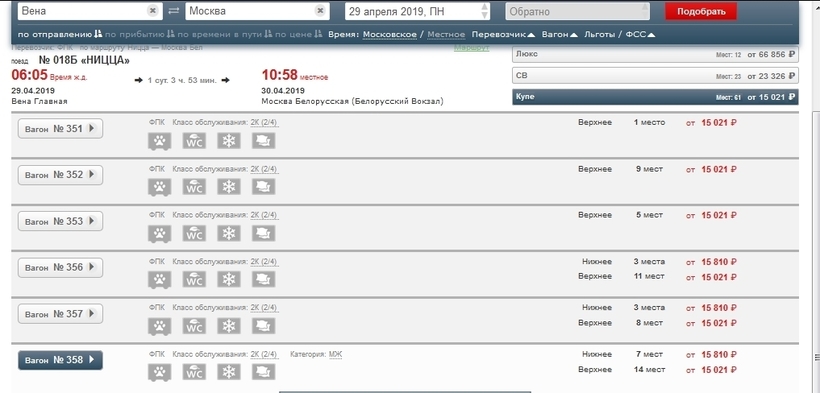820x393 pixels.
Task: Sort trains по отправлению
Action: pyautogui.click(x=60, y=35)
